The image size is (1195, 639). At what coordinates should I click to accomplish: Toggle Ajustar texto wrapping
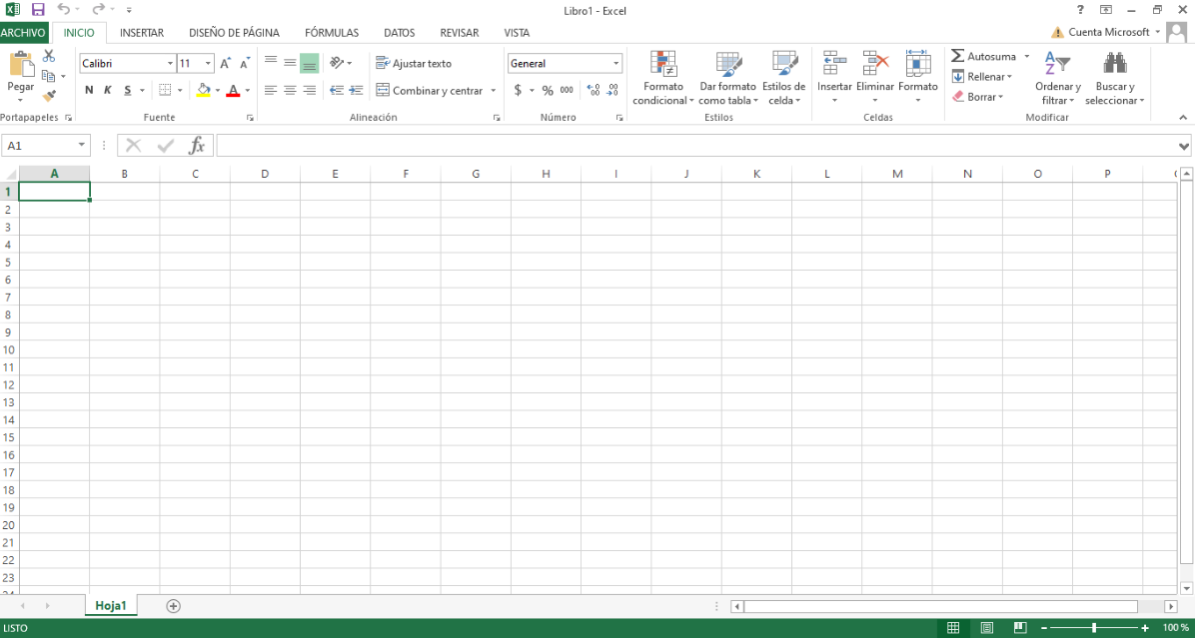(413, 63)
